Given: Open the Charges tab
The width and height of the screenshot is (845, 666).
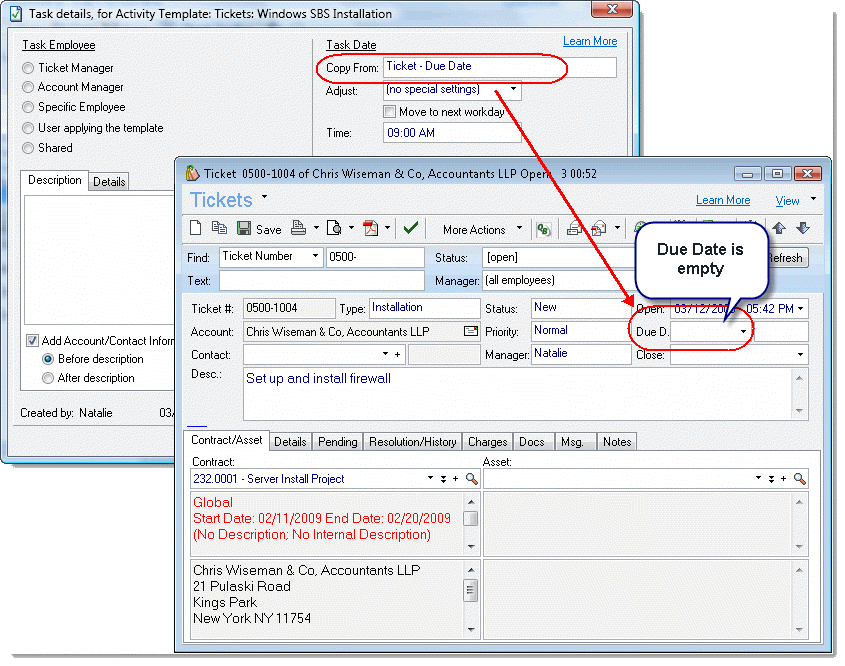Looking at the screenshot, I should [x=487, y=441].
